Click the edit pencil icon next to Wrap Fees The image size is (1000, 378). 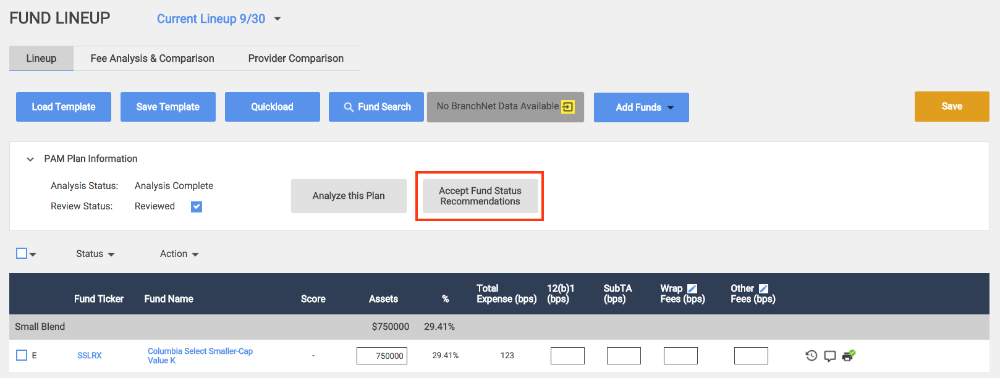(x=692, y=288)
